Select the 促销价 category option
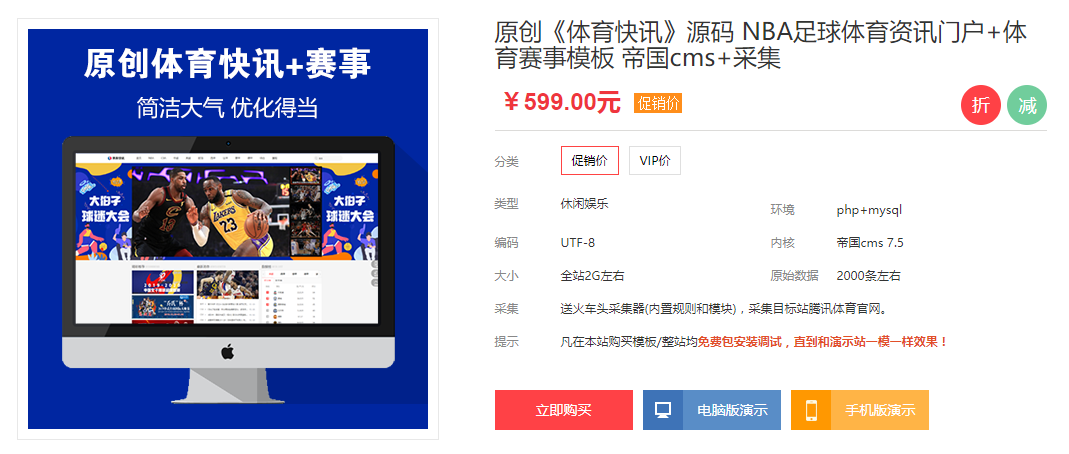This screenshot has height=454, width=1069. point(590,161)
